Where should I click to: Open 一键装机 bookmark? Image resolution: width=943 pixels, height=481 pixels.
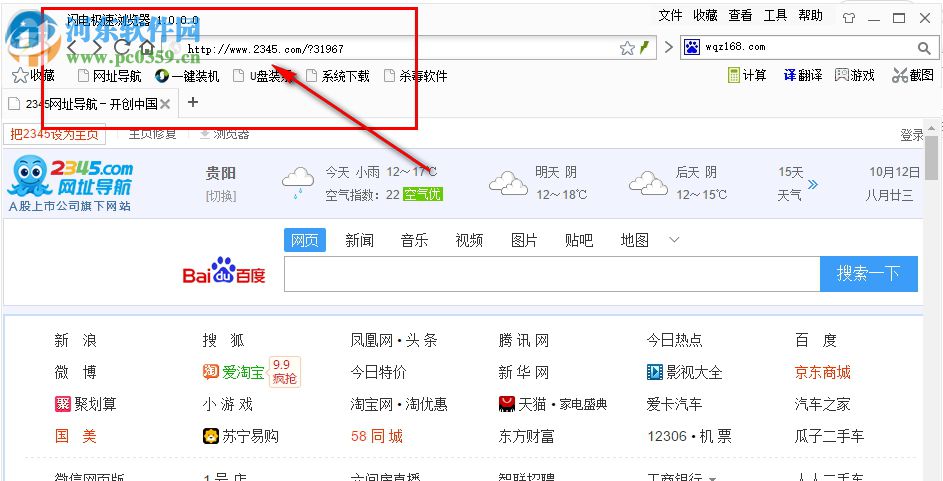point(187,76)
